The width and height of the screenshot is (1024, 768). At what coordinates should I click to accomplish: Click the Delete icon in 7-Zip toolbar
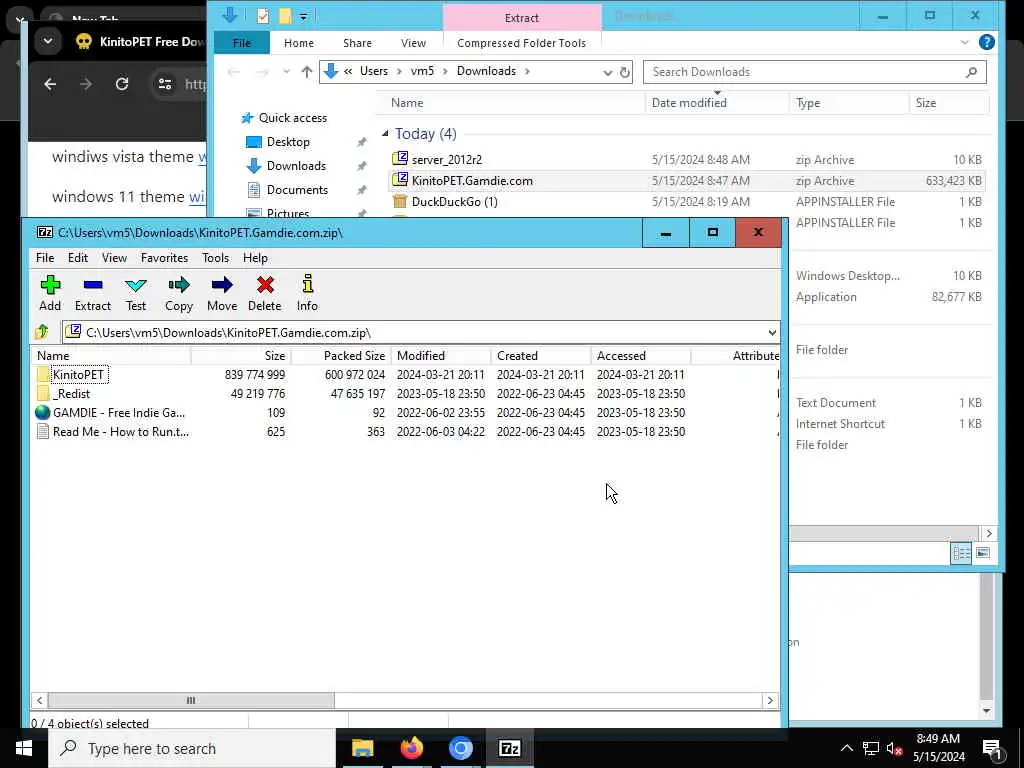(264, 293)
